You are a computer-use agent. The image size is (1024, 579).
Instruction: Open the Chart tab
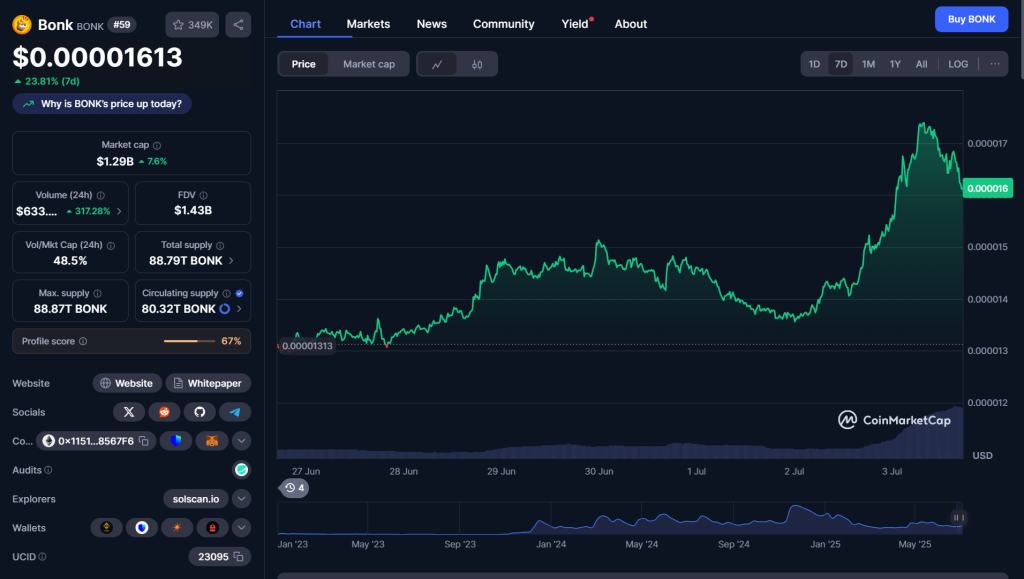coord(306,24)
